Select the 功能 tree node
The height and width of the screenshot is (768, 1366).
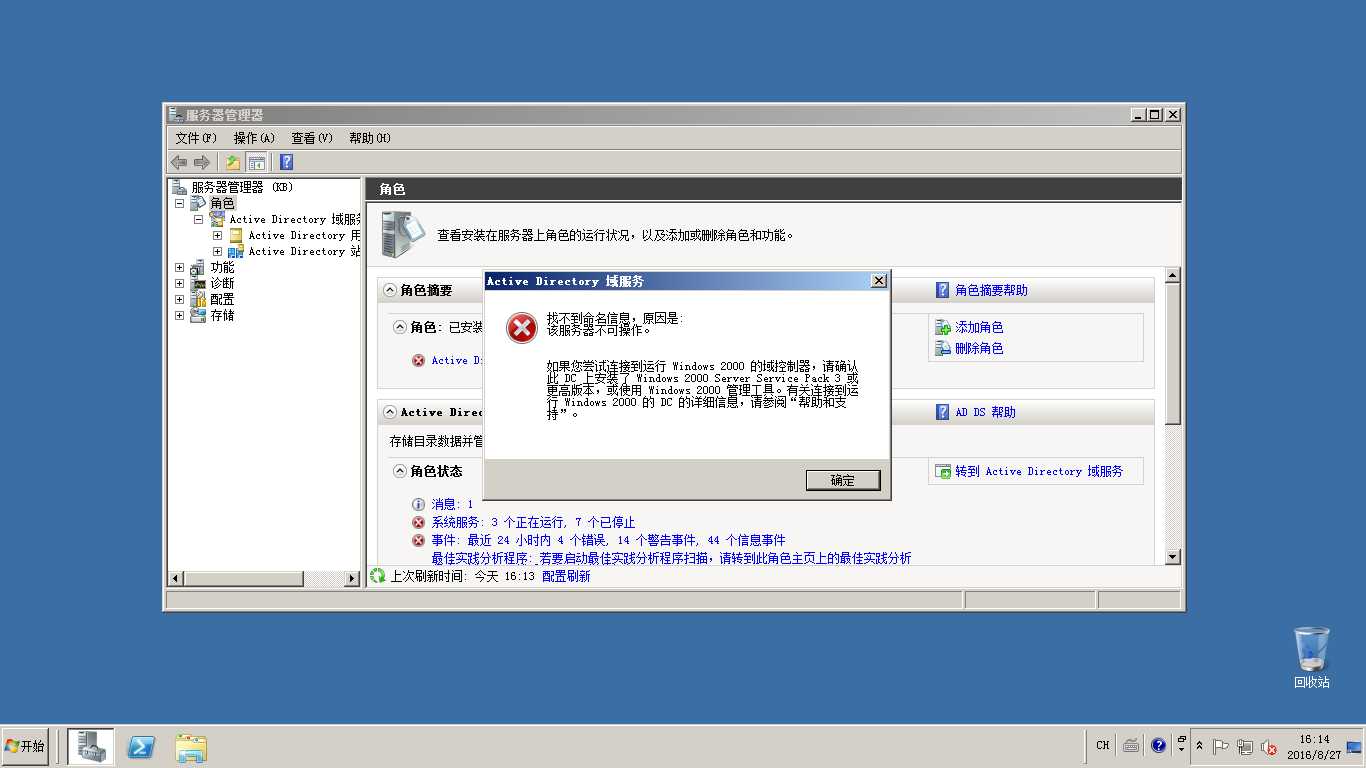(x=222, y=267)
